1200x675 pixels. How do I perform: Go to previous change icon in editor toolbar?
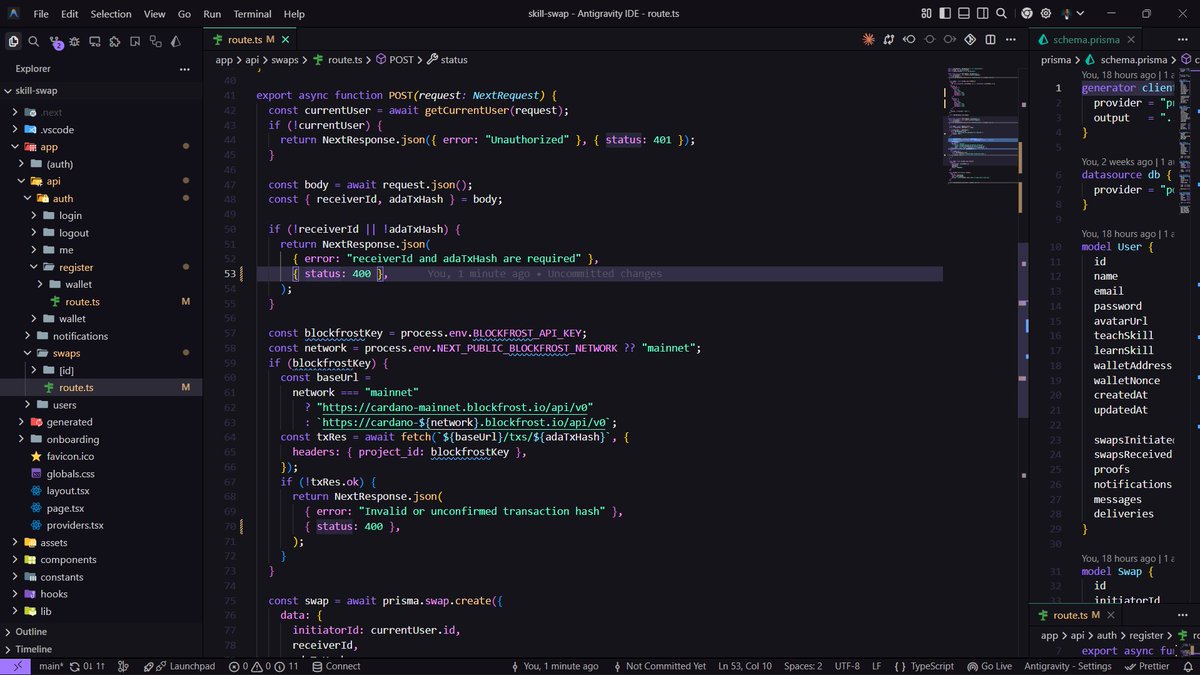[909, 39]
